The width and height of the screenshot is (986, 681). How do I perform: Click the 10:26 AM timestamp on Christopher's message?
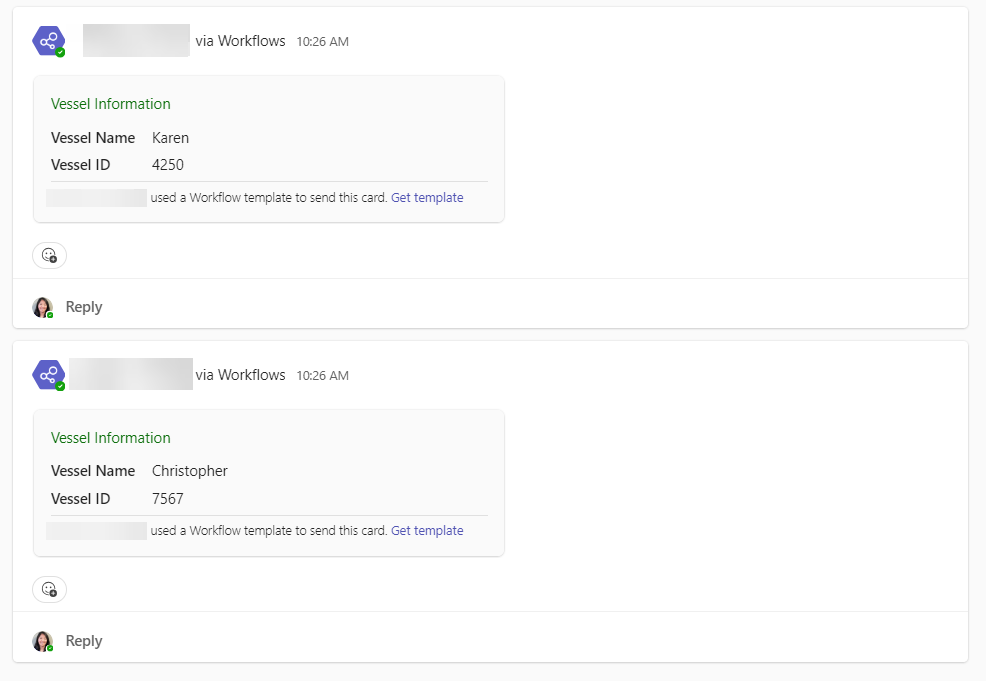(x=322, y=376)
